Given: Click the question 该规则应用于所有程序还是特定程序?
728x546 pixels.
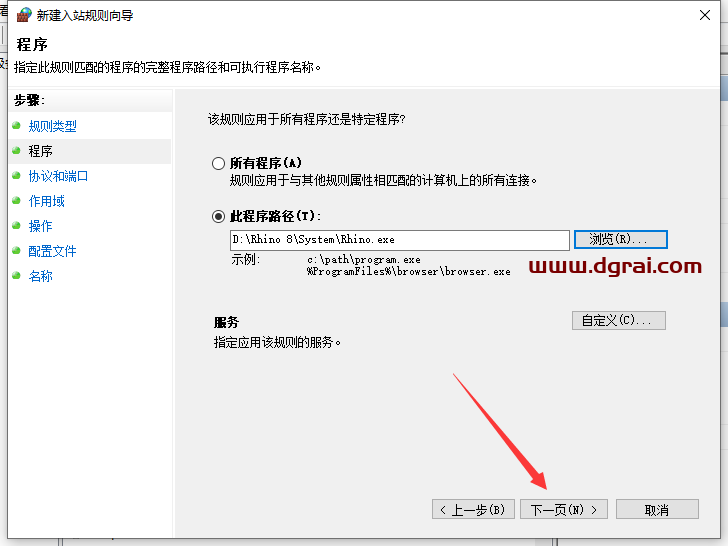Looking at the screenshot, I should point(306,119).
